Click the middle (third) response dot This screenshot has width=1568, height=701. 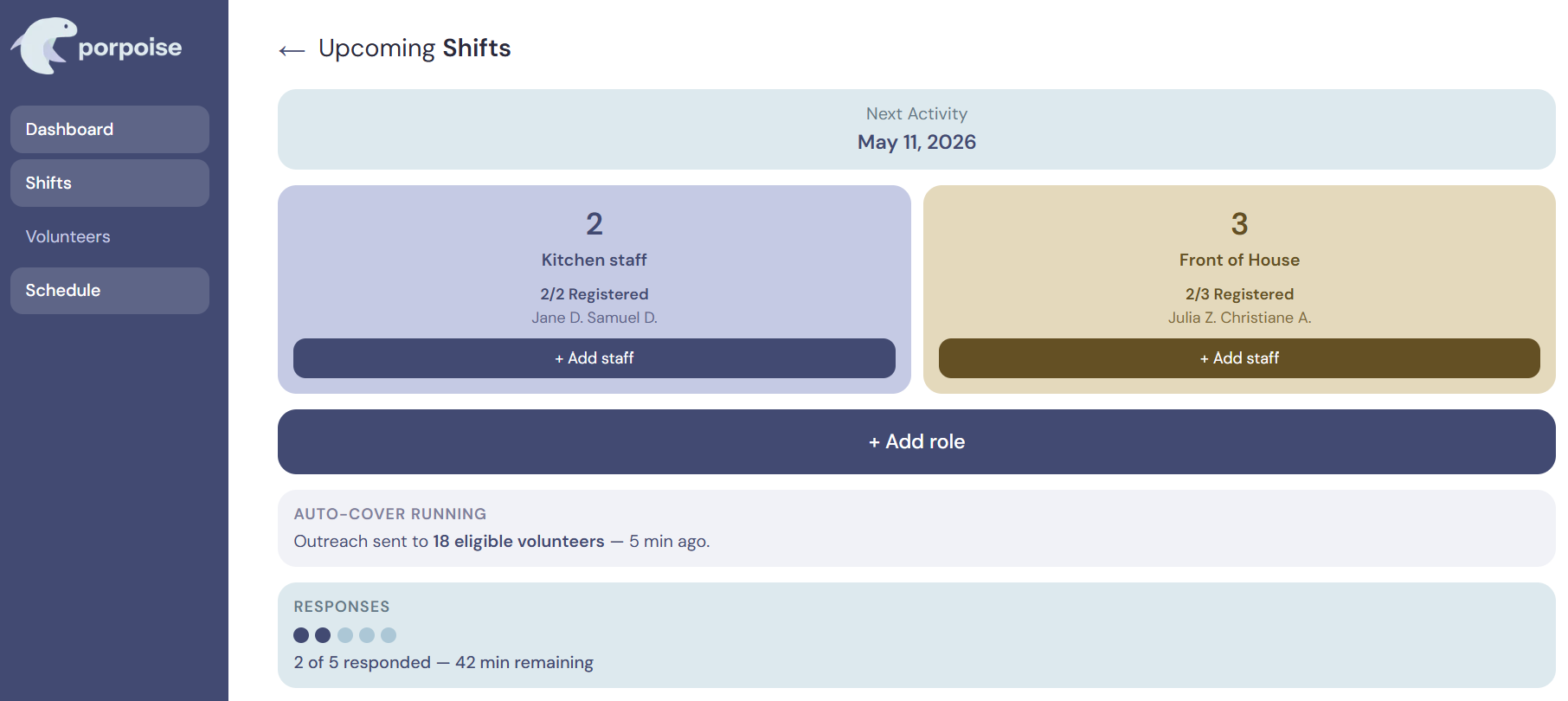pos(345,635)
